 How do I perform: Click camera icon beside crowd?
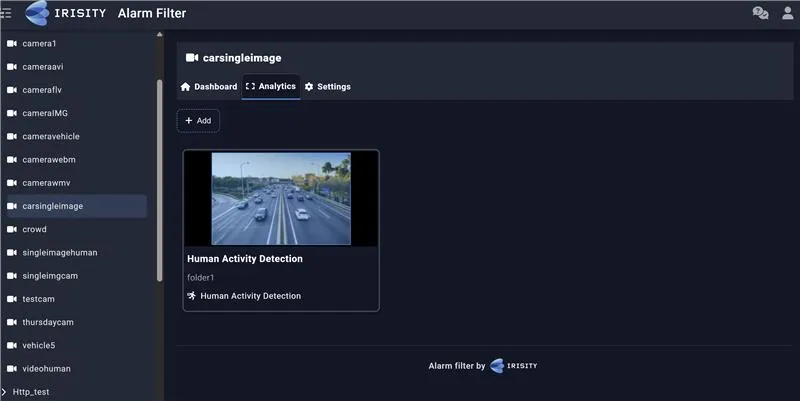[12, 230]
